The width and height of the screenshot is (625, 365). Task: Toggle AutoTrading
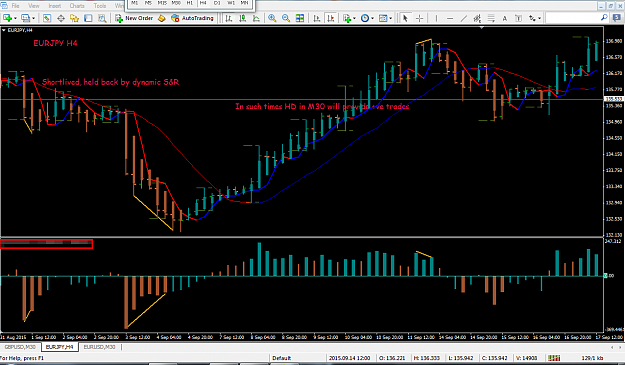[192, 18]
